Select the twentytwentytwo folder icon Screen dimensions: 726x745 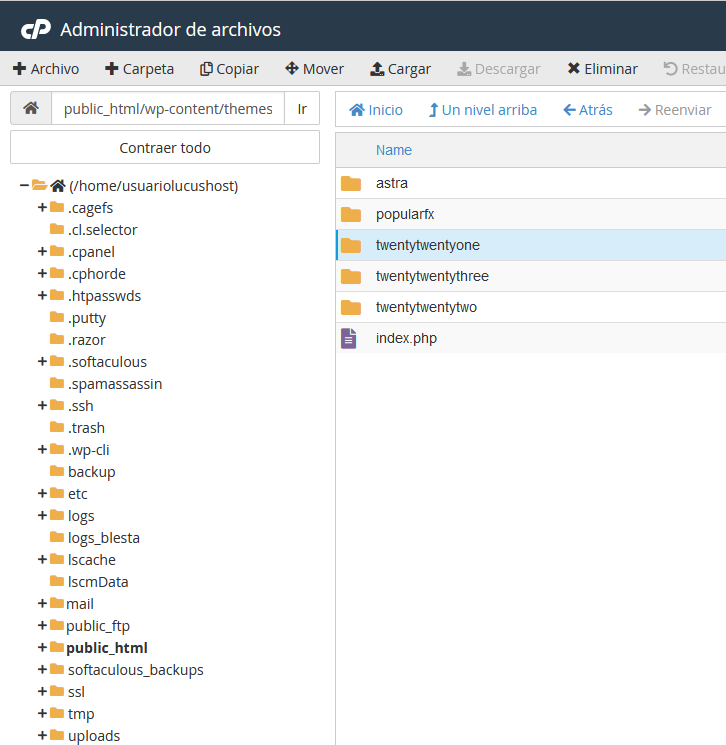(x=351, y=307)
